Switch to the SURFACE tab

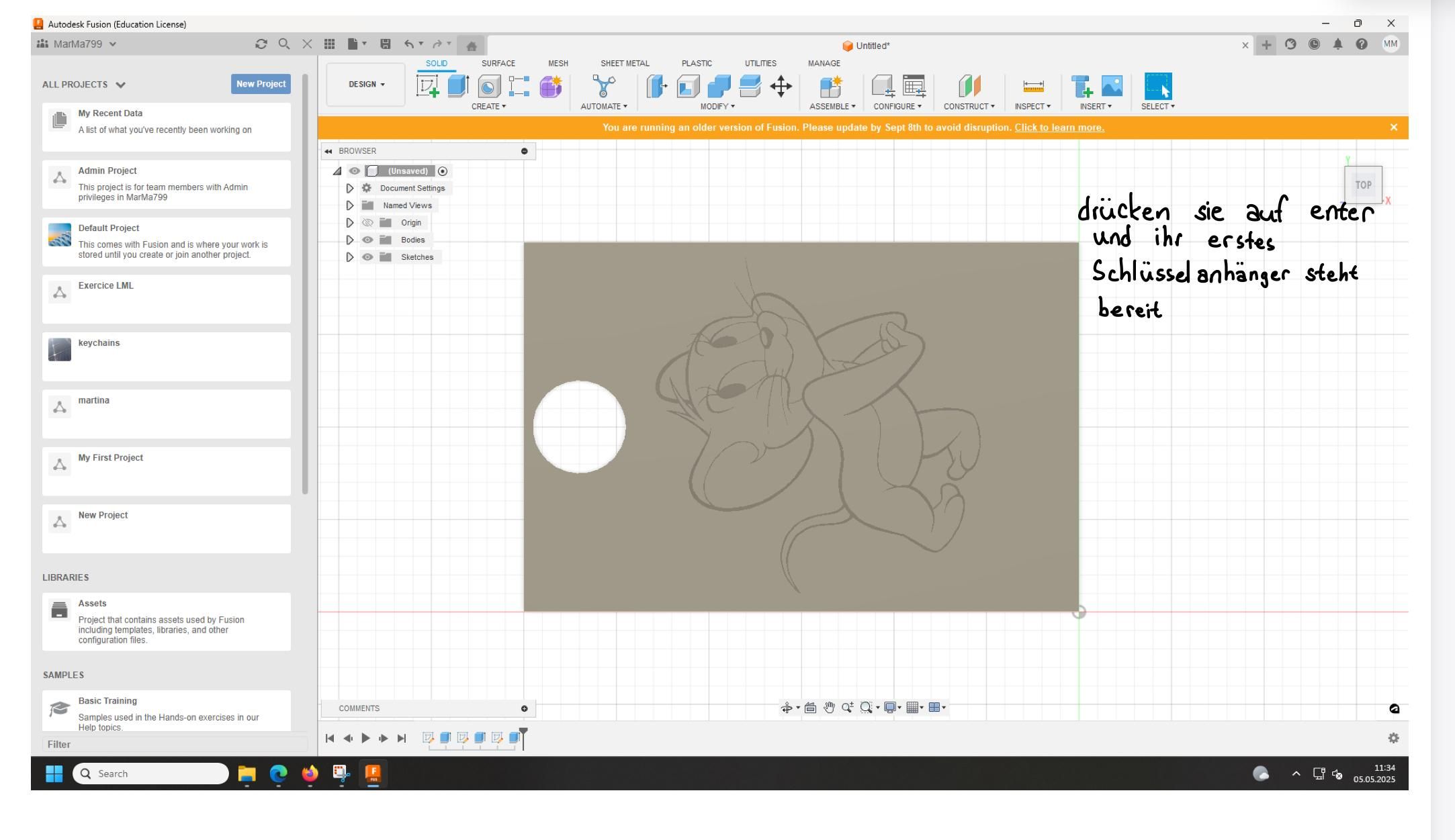[x=498, y=63]
